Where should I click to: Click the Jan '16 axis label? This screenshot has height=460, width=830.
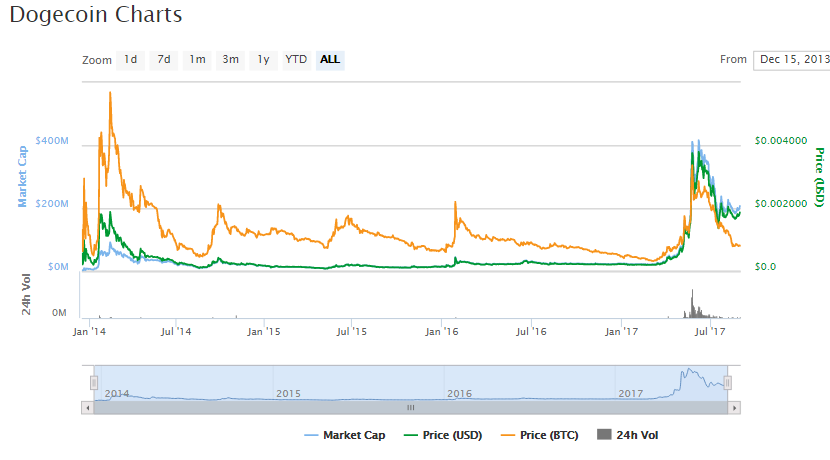pyautogui.click(x=441, y=332)
